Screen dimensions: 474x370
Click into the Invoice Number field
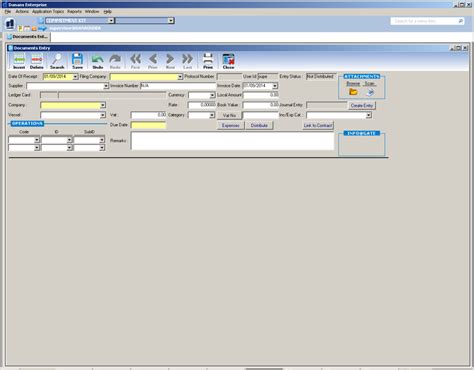point(178,86)
